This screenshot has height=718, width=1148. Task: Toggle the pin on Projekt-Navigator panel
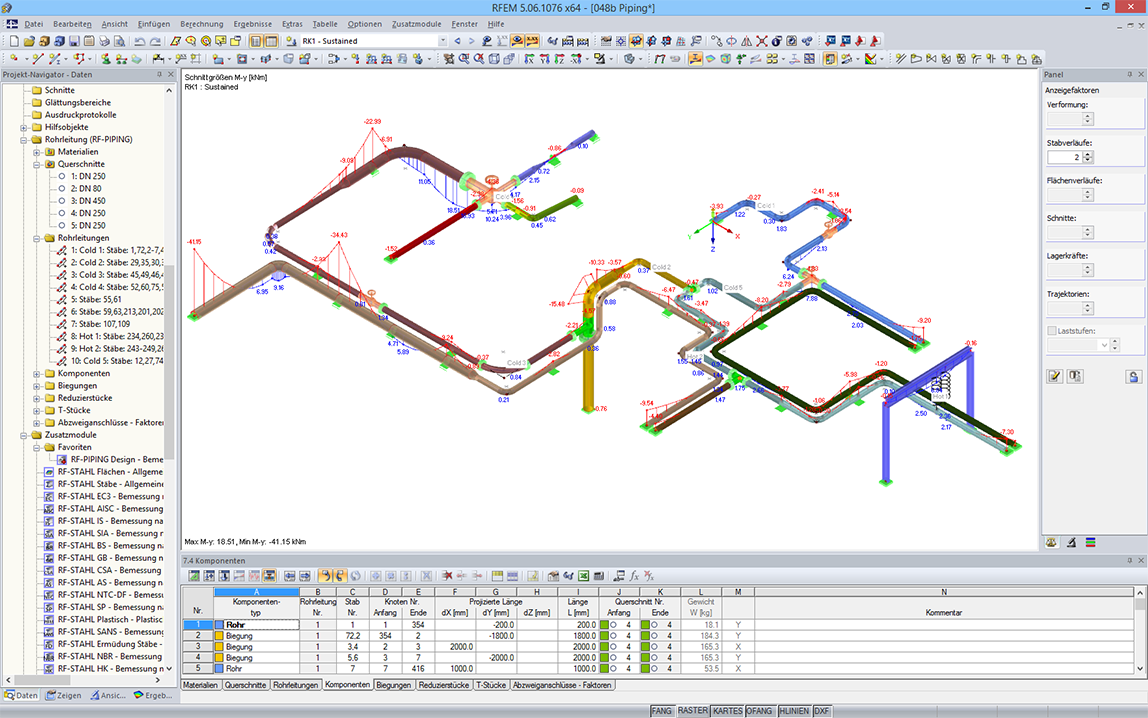pyautogui.click(x=159, y=75)
